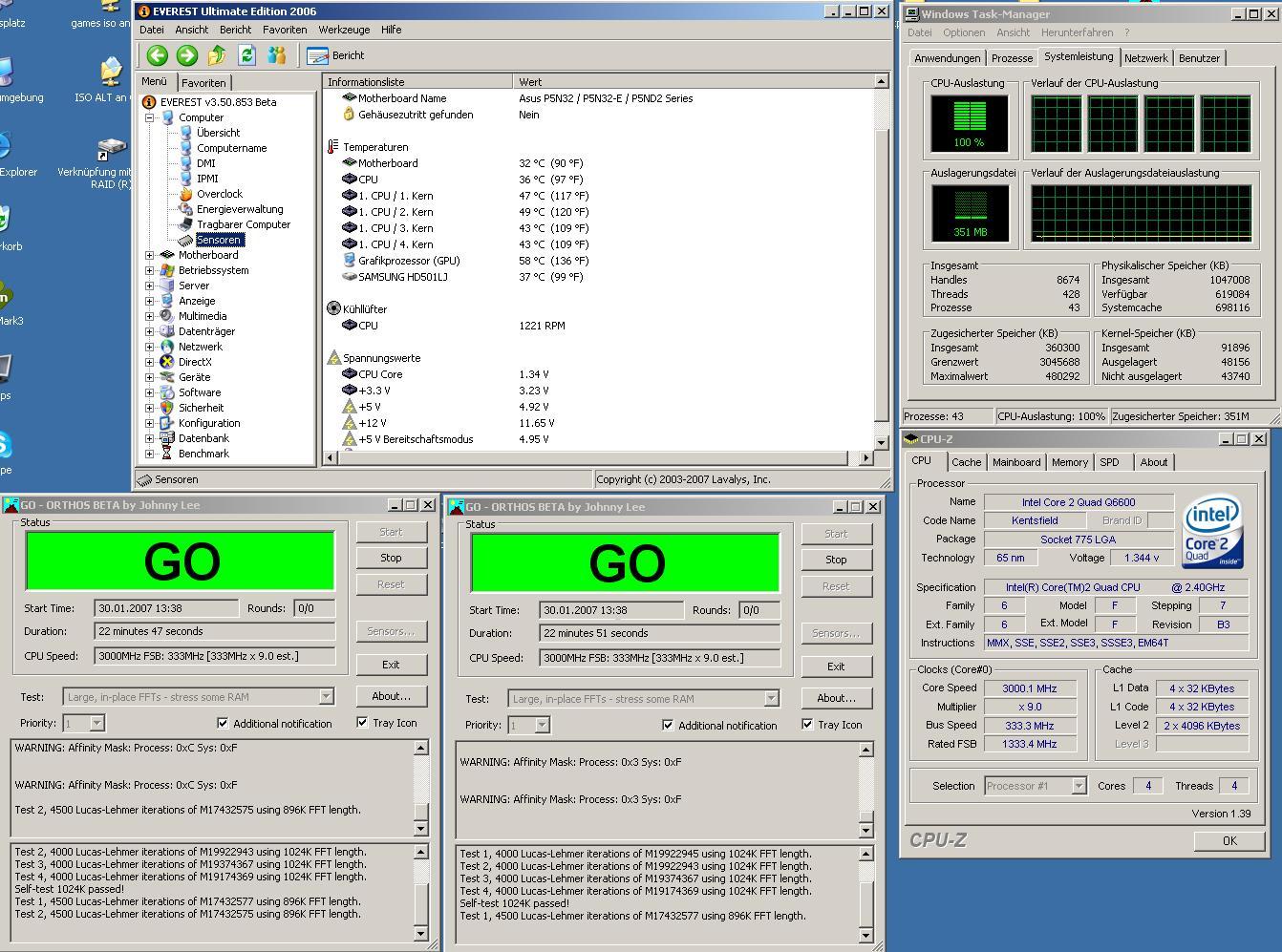Screen dimensions: 1282x952
Task: Open the Processor #1 selection dropdown in CPU-Z
Action: point(1079,786)
